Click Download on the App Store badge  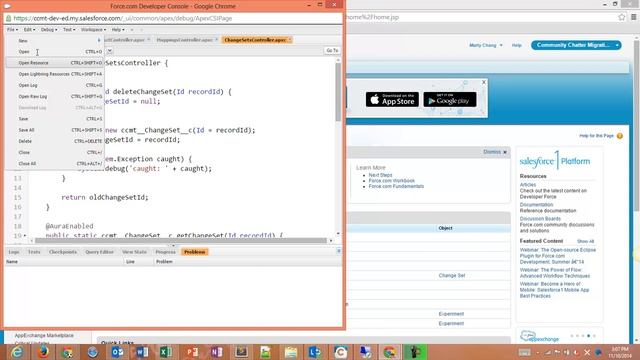392,99
